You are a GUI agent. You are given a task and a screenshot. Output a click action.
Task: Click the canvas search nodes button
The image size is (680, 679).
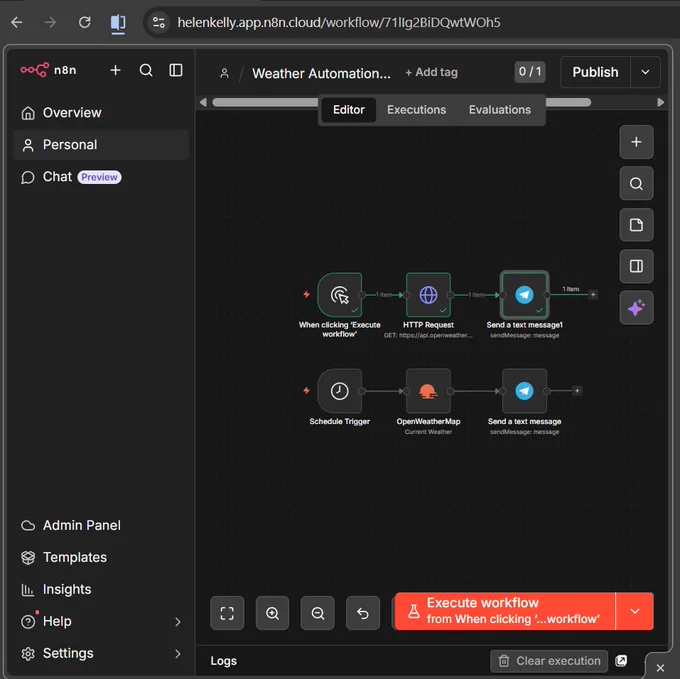pyautogui.click(x=636, y=183)
